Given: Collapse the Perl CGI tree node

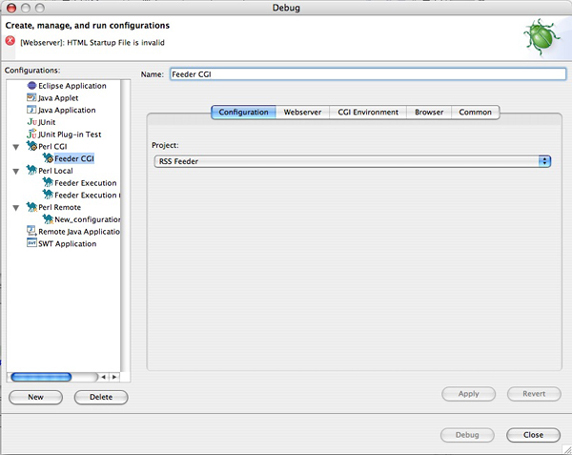Looking at the screenshot, I should pos(16,147).
